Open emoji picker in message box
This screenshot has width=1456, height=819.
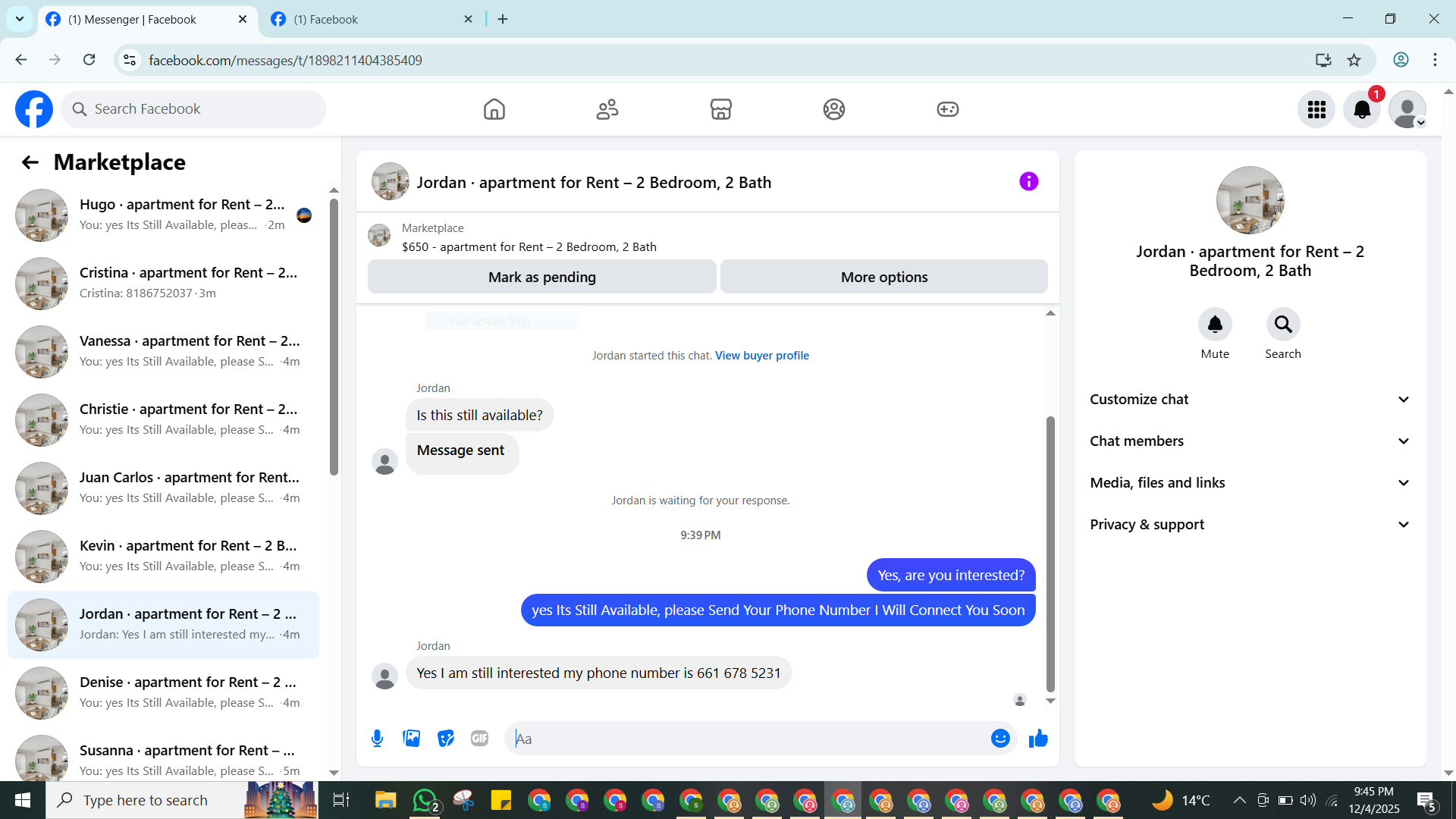(x=1000, y=738)
